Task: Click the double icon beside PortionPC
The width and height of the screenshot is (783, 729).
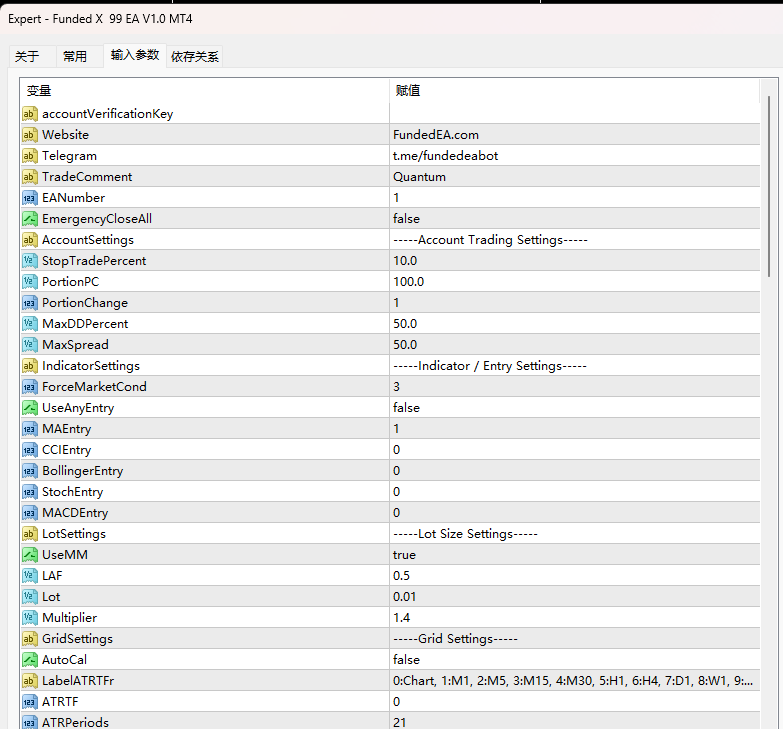Action: click(29, 282)
